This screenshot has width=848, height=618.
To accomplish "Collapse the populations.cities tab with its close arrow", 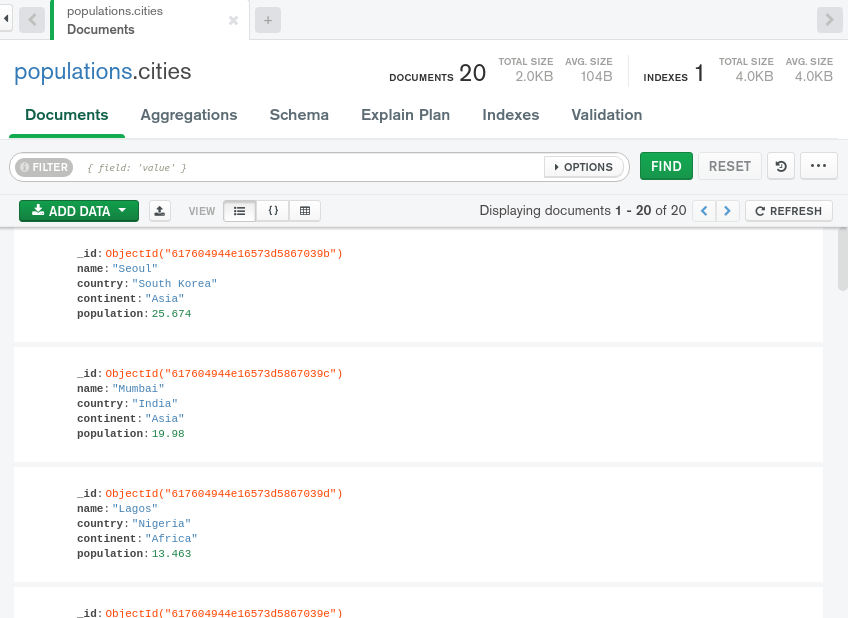I will click(x=233, y=19).
